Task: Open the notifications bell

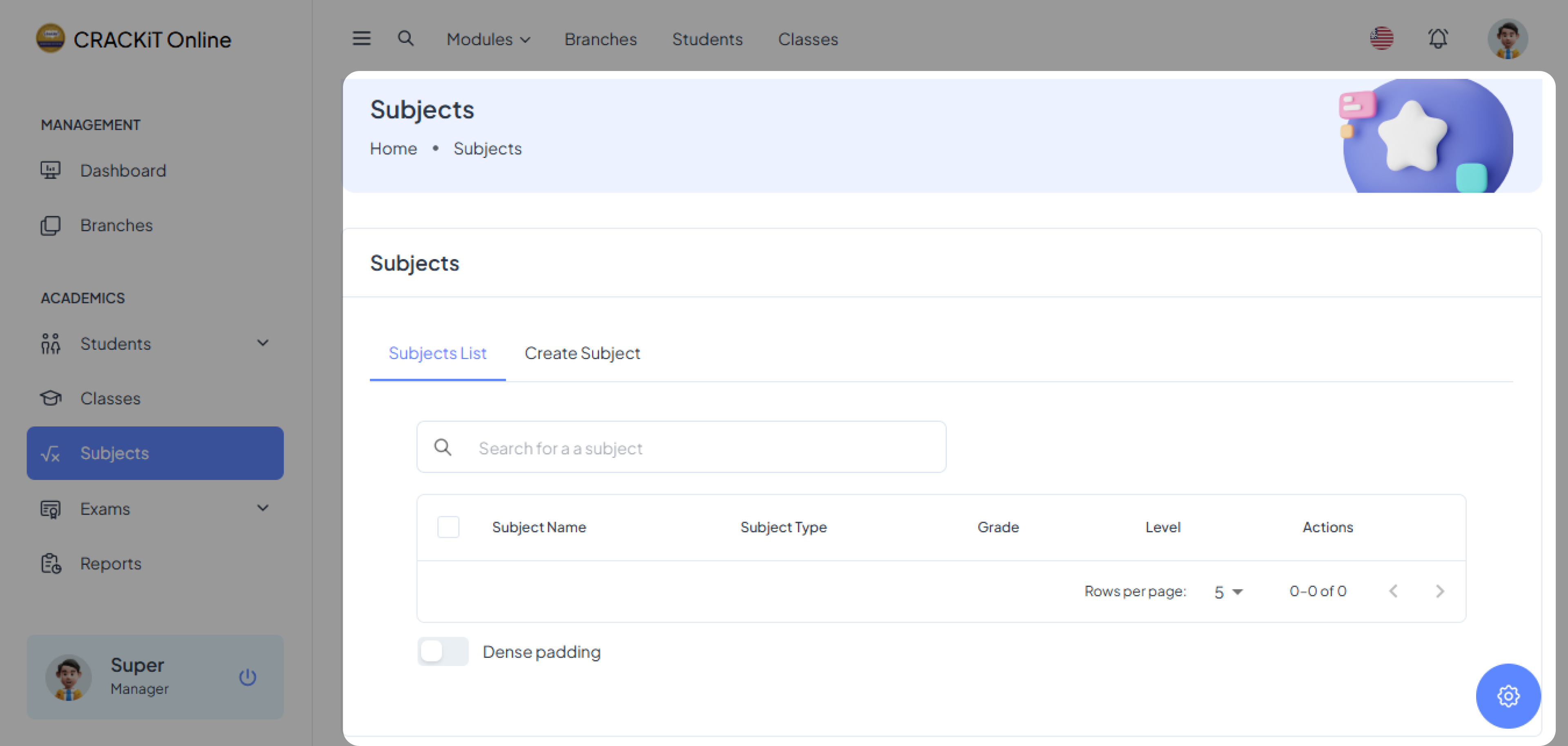Action: (x=1438, y=39)
